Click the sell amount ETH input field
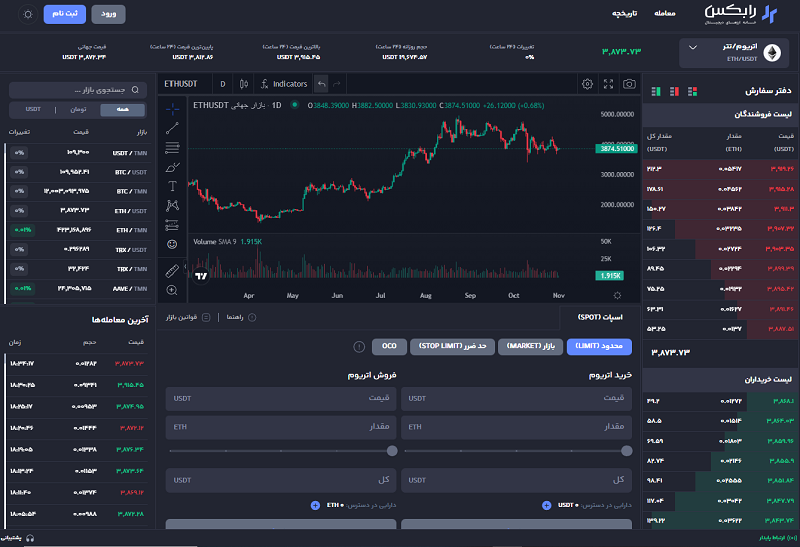 click(281, 427)
